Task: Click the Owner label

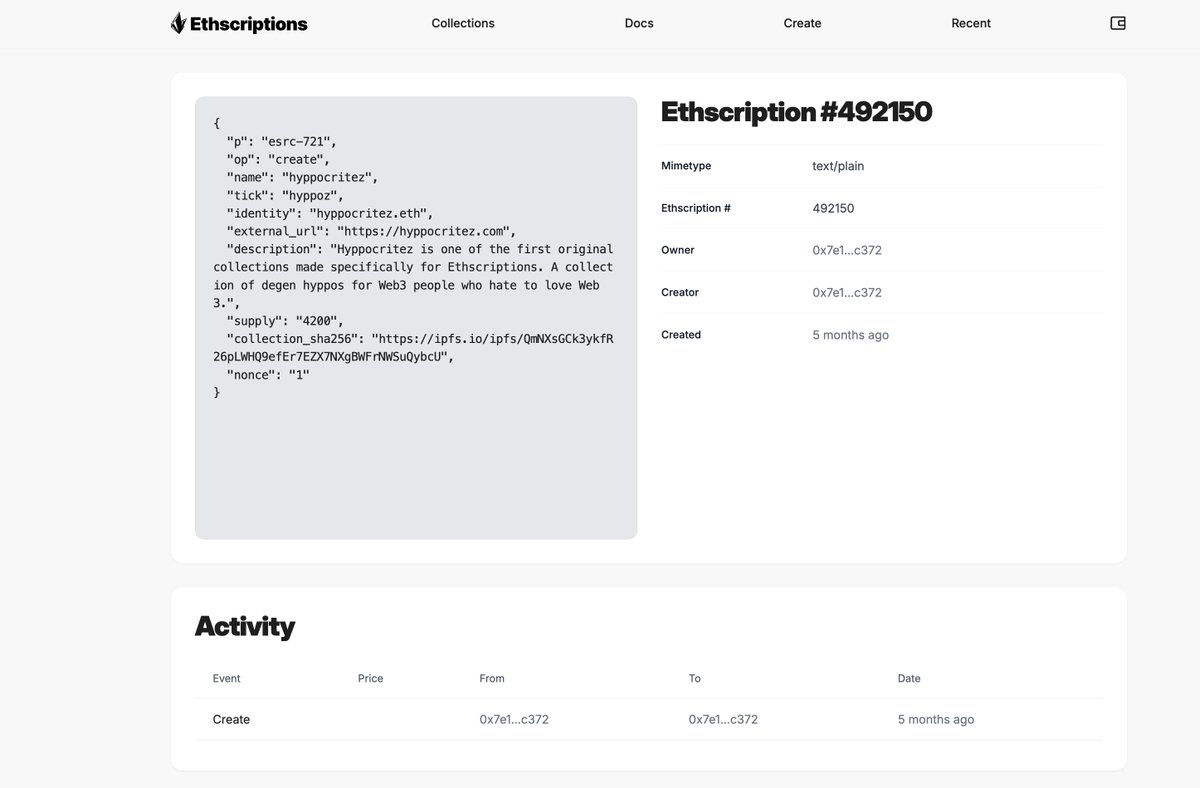Action: [678, 250]
